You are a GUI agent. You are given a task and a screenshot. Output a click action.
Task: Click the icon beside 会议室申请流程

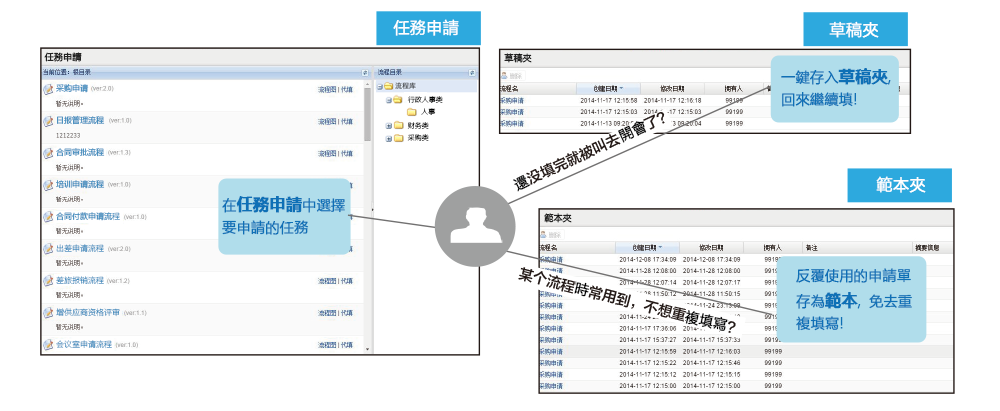coord(47,345)
